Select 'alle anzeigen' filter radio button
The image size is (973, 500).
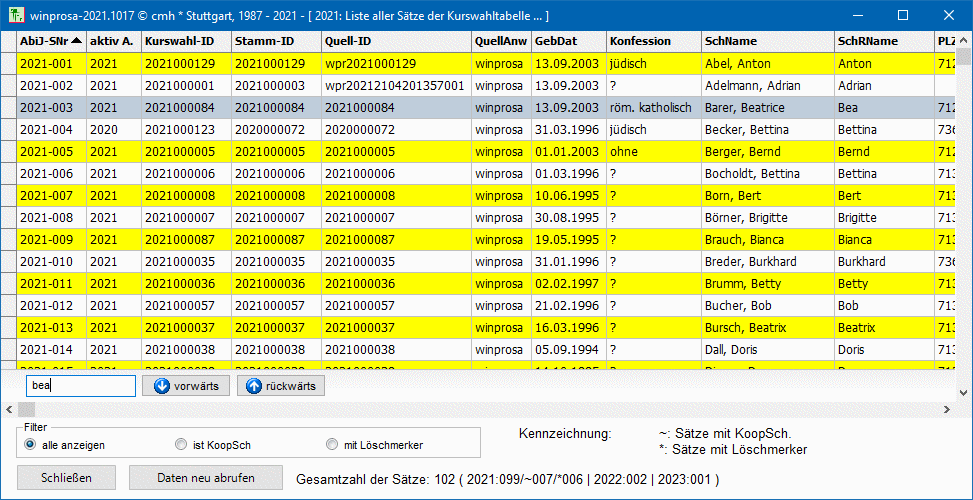(x=30, y=444)
